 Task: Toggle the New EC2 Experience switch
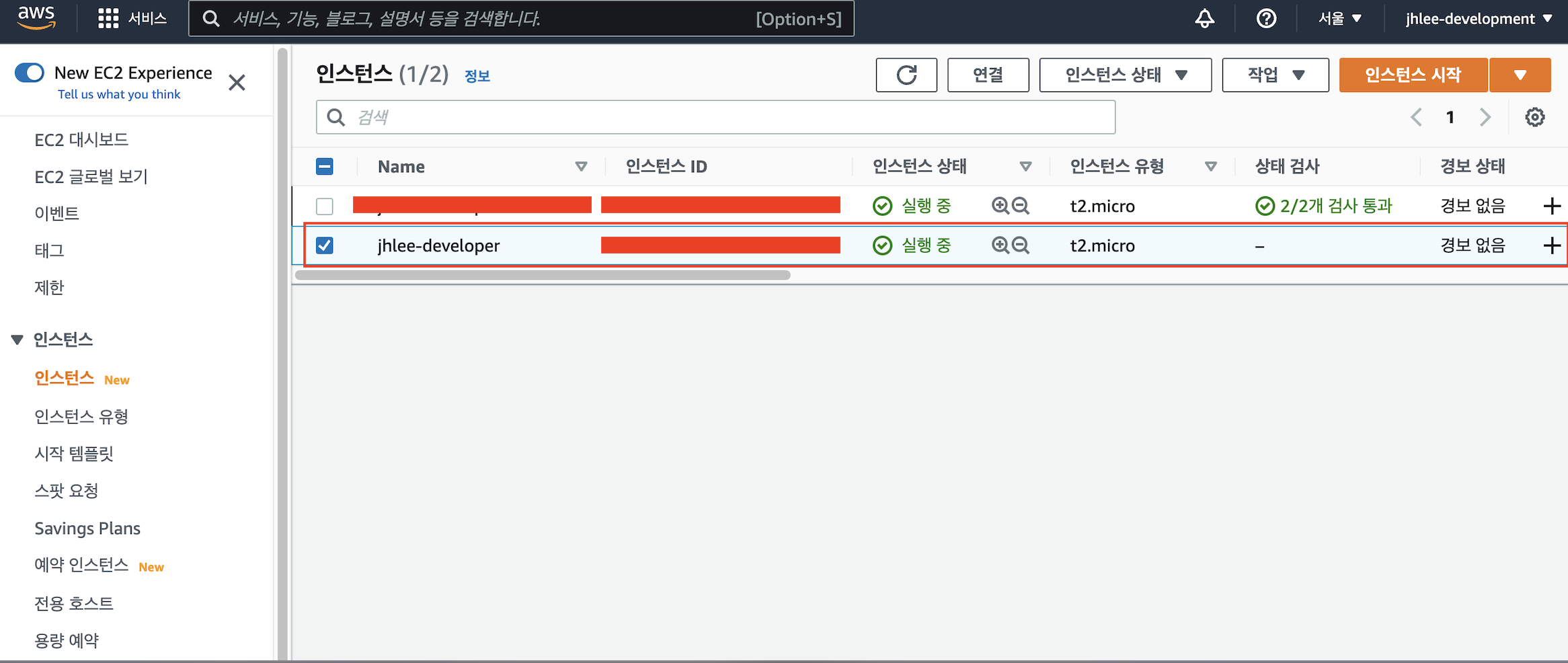tap(30, 73)
